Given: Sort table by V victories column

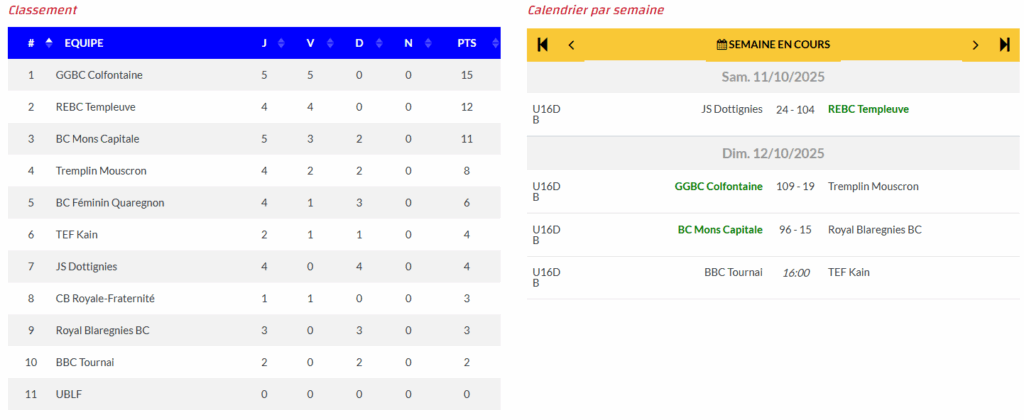Looking at the screenshot, I should pos(311,43).
